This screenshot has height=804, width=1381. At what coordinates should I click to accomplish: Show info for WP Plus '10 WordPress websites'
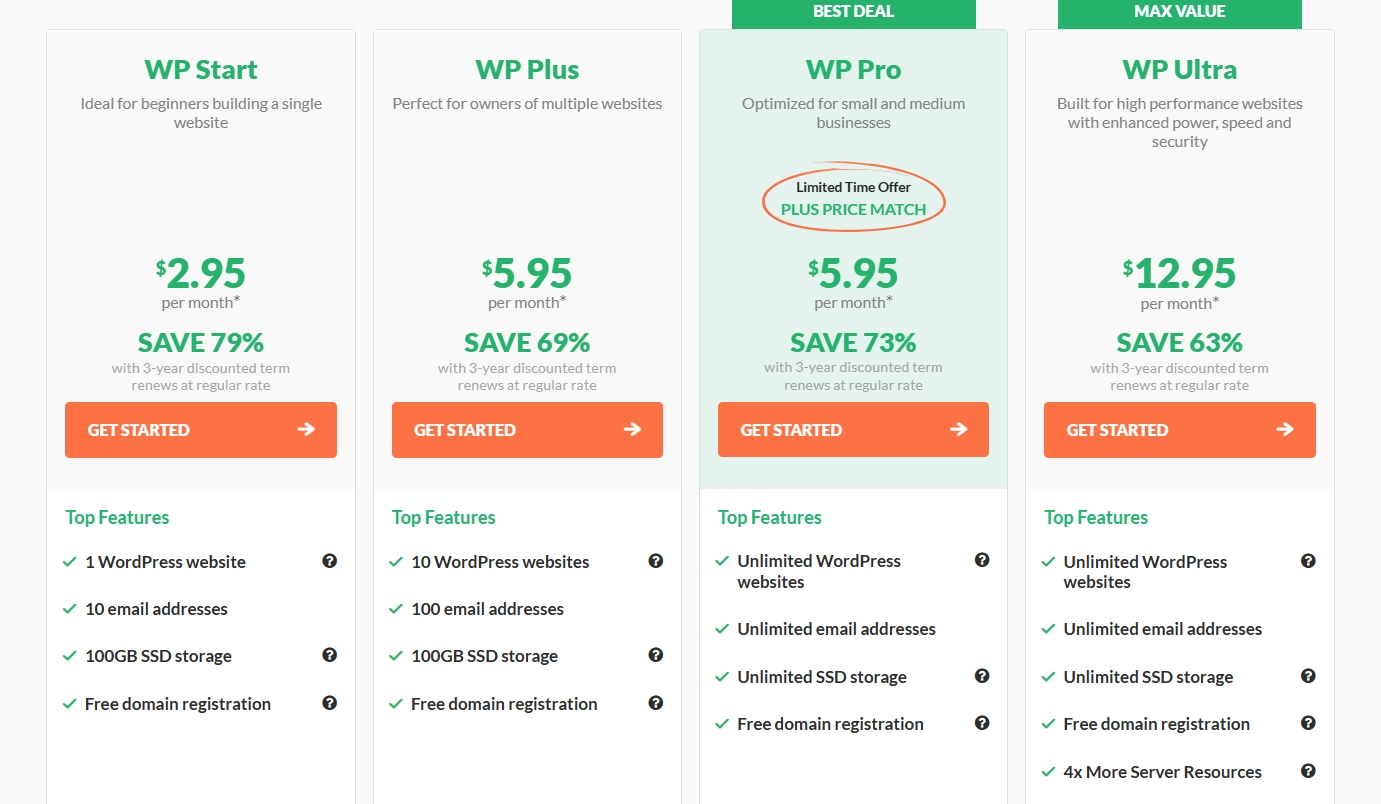(x=655, y=561)
